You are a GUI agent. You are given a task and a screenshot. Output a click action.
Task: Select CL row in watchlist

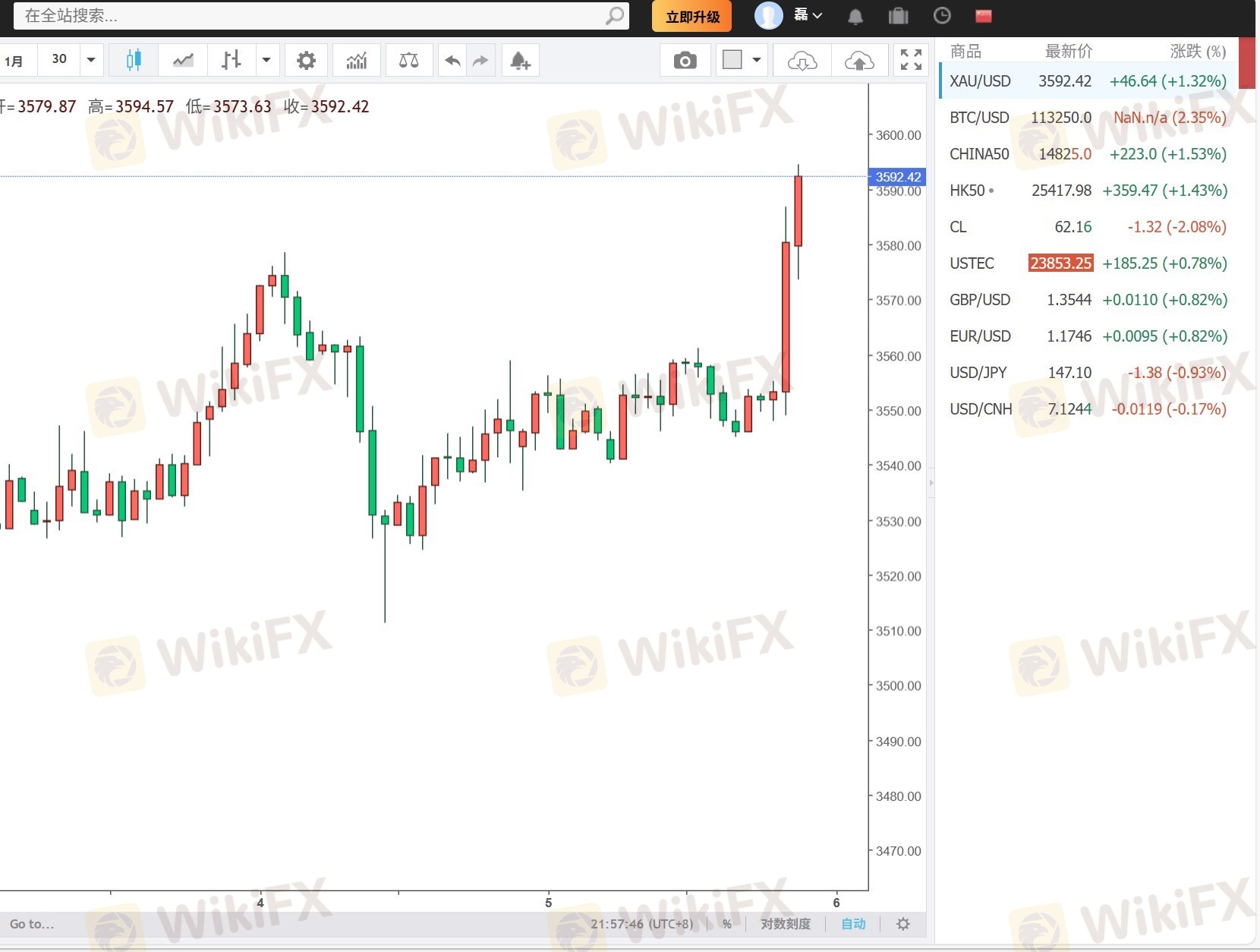pos(1088,227)
